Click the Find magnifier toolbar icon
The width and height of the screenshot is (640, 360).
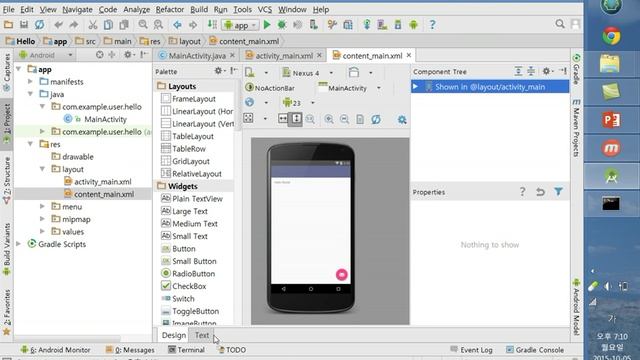point(143,25)
